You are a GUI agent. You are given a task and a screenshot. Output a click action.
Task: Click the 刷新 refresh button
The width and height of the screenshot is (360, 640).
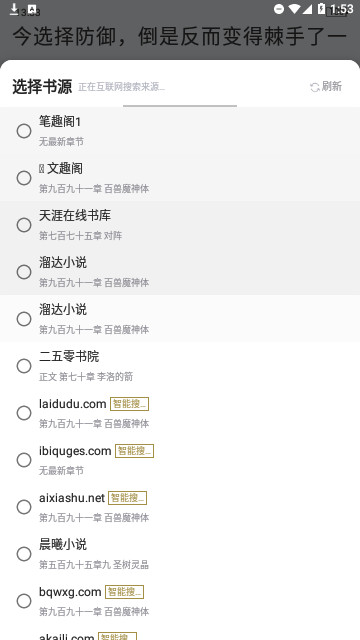pos(326,87)
